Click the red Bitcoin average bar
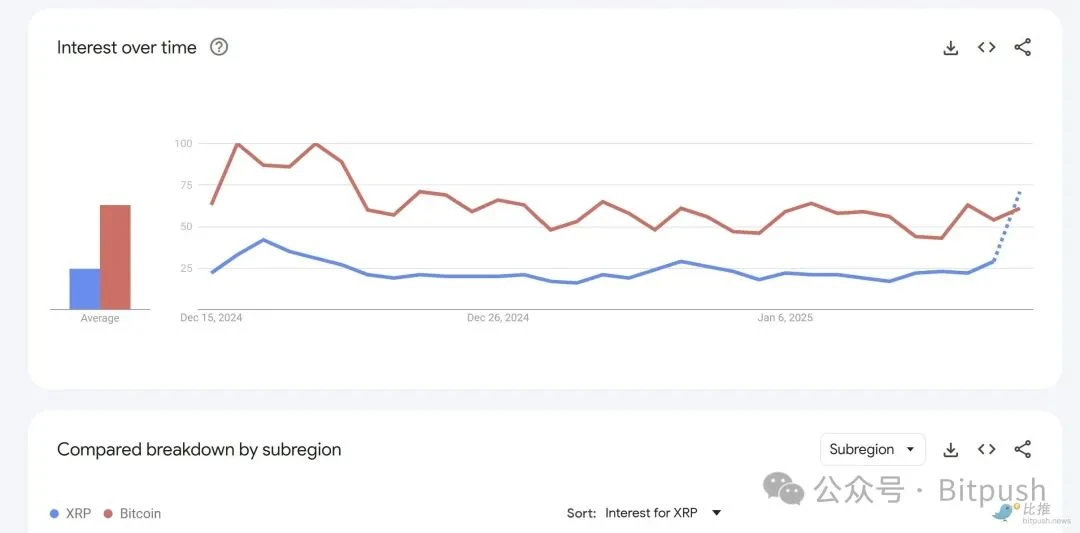The width and height of the screenshot is (1080, 533). pos(115,257)
